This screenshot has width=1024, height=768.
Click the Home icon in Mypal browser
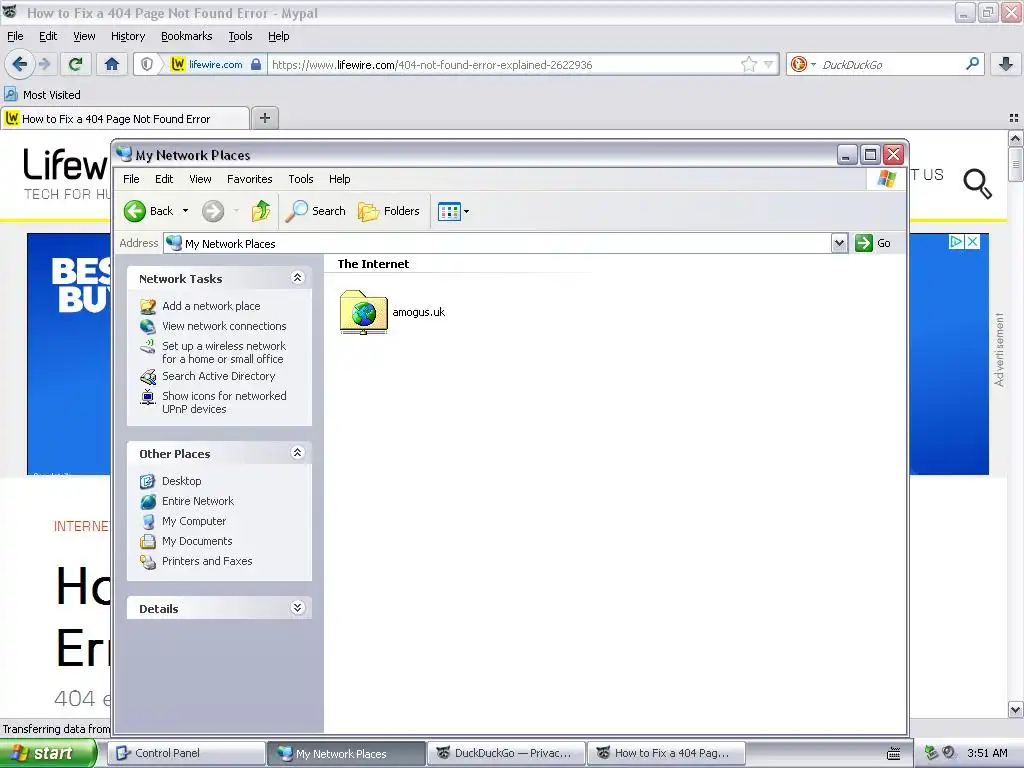point(112,64)
